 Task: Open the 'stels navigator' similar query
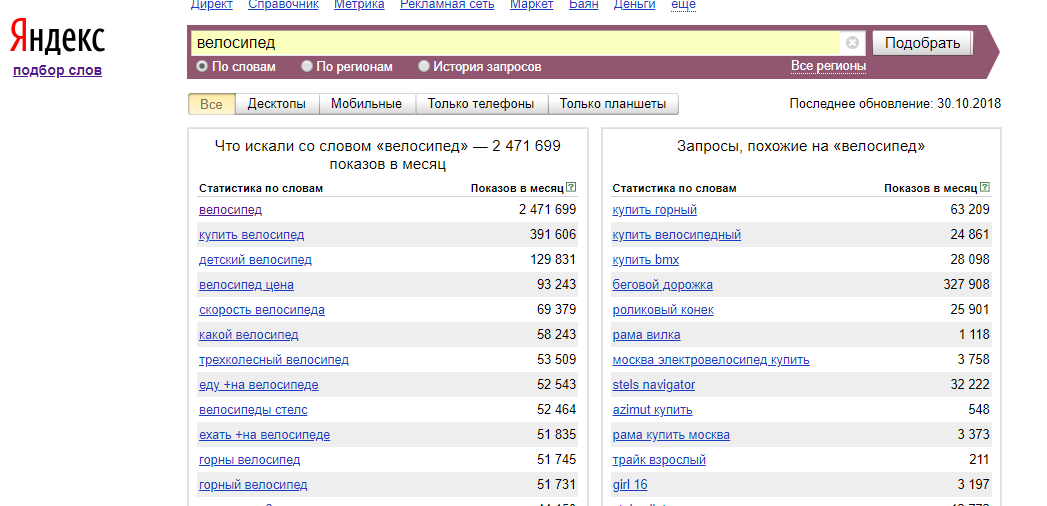point(654,385)
